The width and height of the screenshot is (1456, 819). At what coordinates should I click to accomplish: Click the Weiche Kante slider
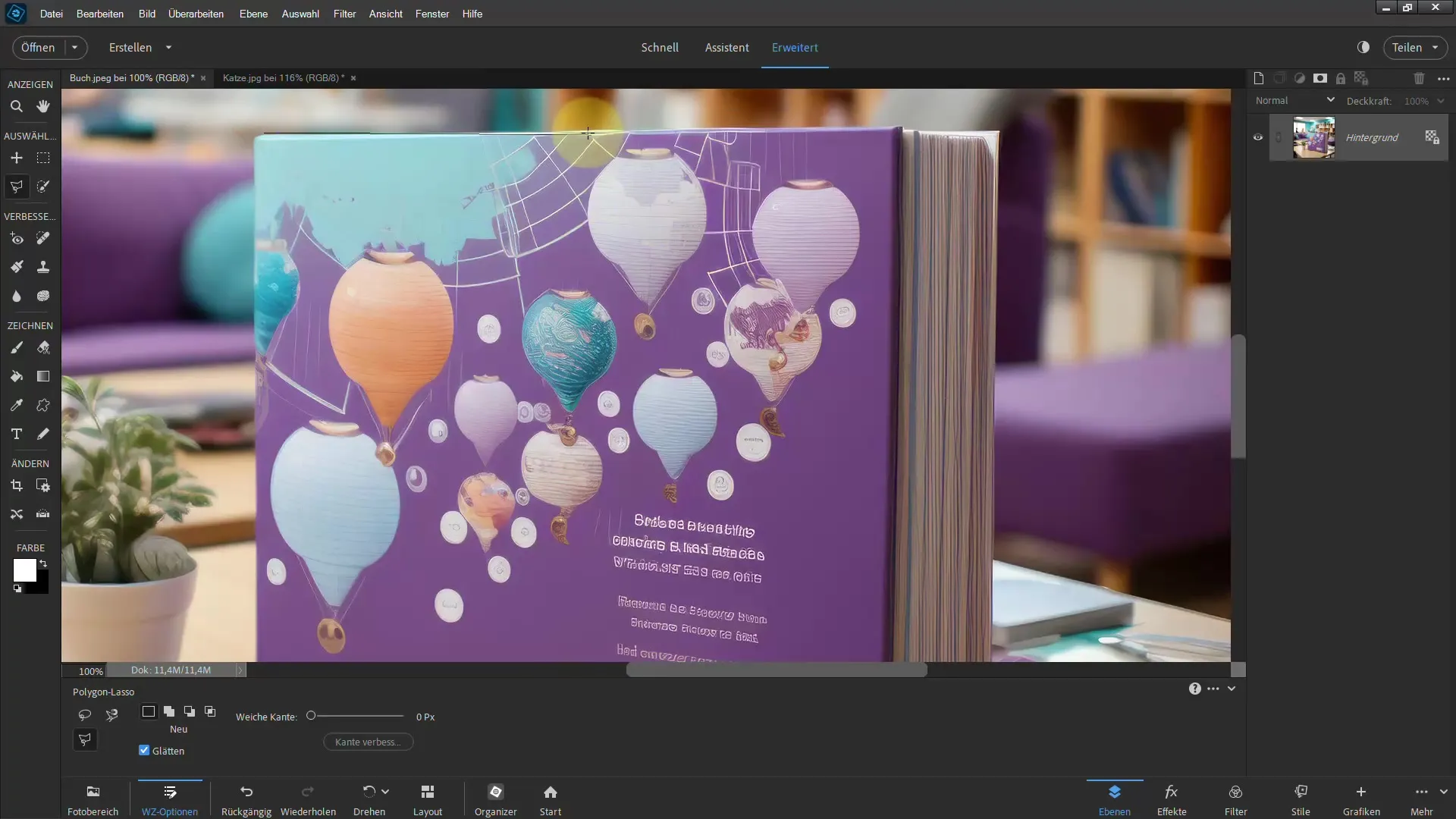point(355,716)
